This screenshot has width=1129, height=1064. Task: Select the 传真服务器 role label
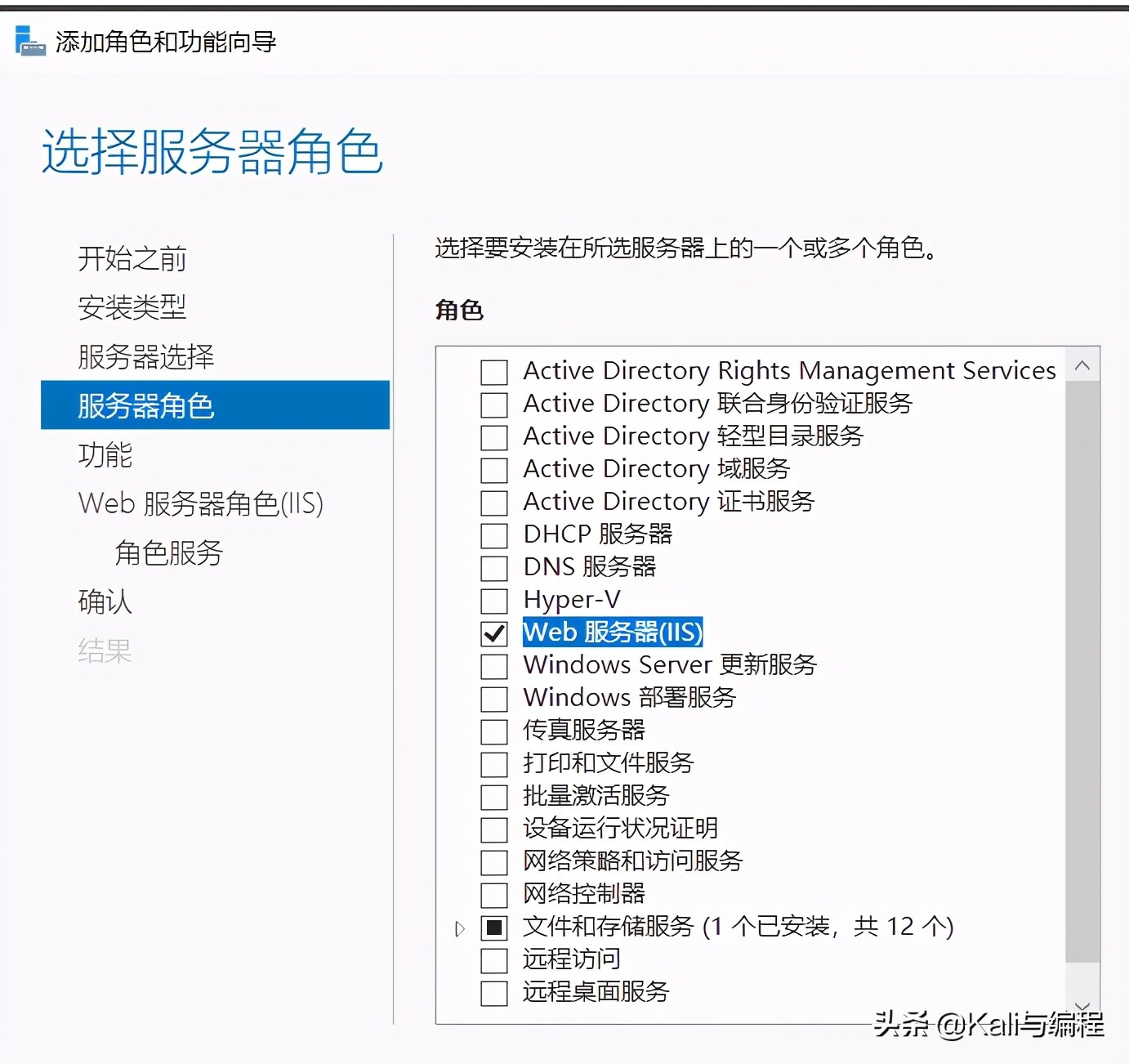tap(584, 731)
